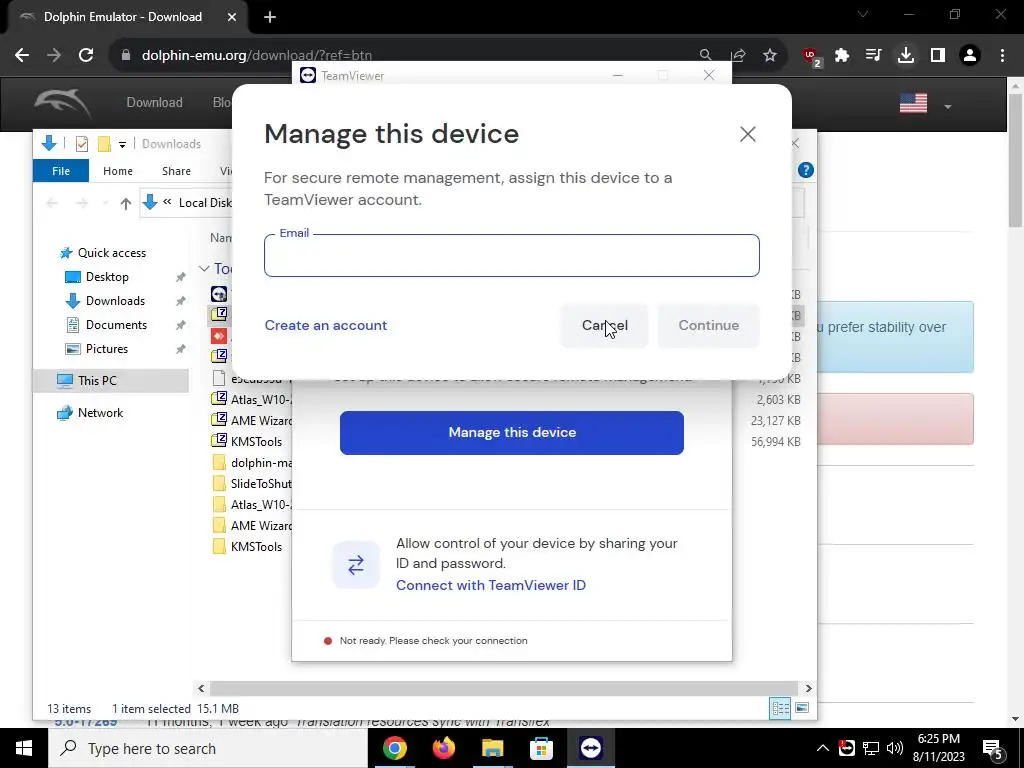The image size is (1024, 768).
Task: Show hidden system tray icons
Action: [823, 748]
